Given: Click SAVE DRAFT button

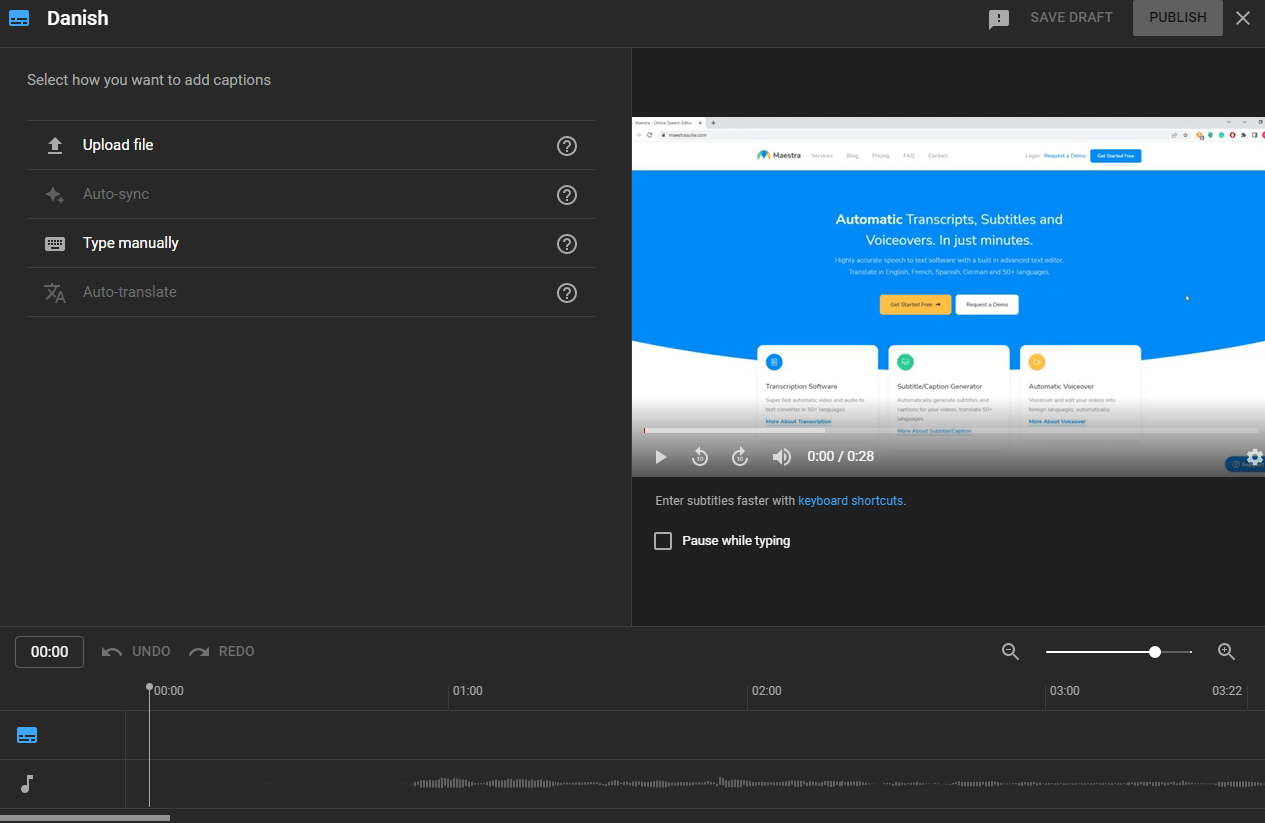Looking at the screenshot, I should point(1071,18).
